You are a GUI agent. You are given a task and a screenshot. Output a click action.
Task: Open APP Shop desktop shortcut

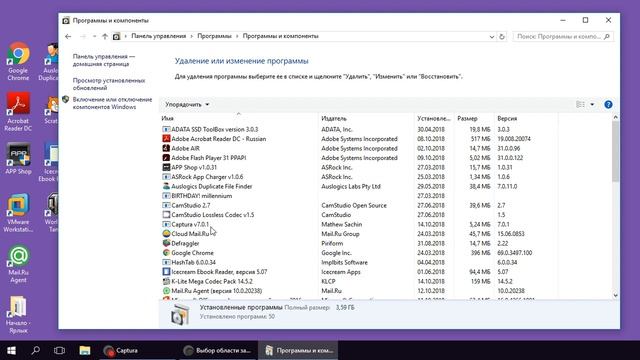point(18,158)
